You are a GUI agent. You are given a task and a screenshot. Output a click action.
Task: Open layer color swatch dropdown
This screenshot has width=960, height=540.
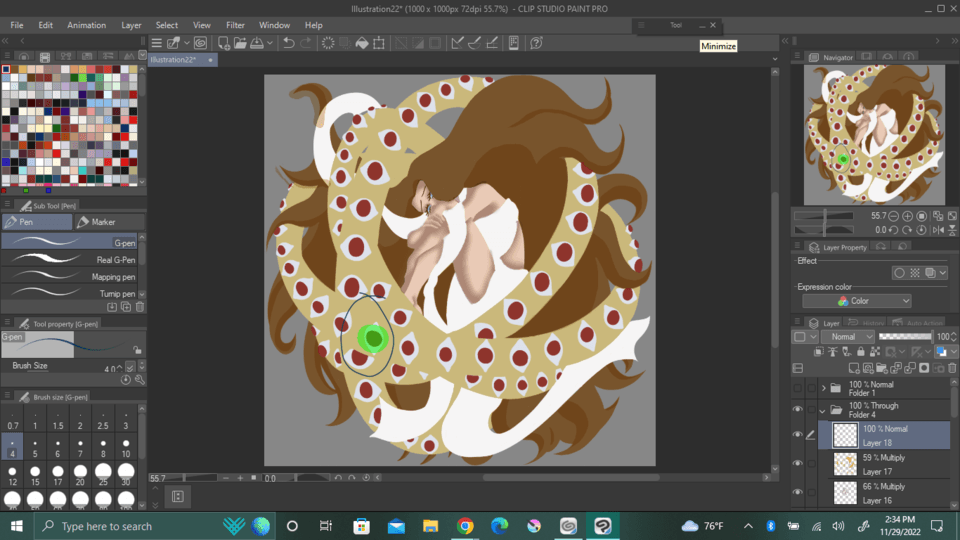point(954,352)
